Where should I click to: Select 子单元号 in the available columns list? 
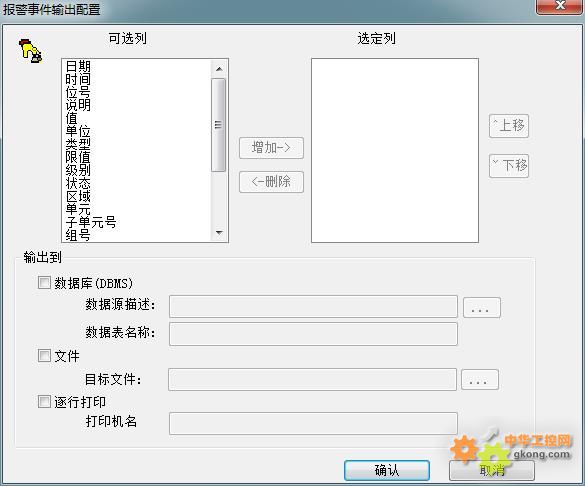(91, 222)
